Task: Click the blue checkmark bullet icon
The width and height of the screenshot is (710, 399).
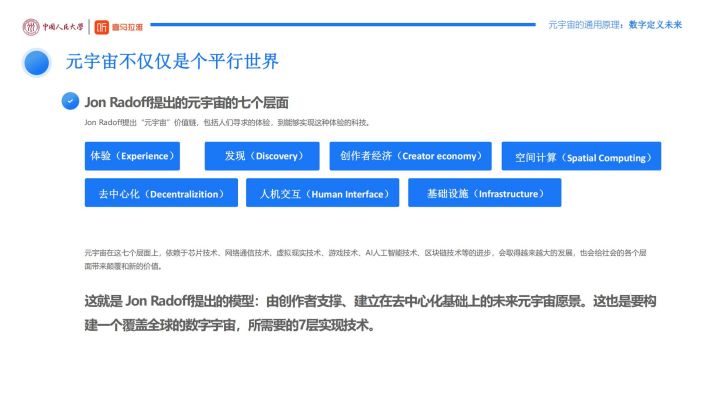Action: [70, 101]
